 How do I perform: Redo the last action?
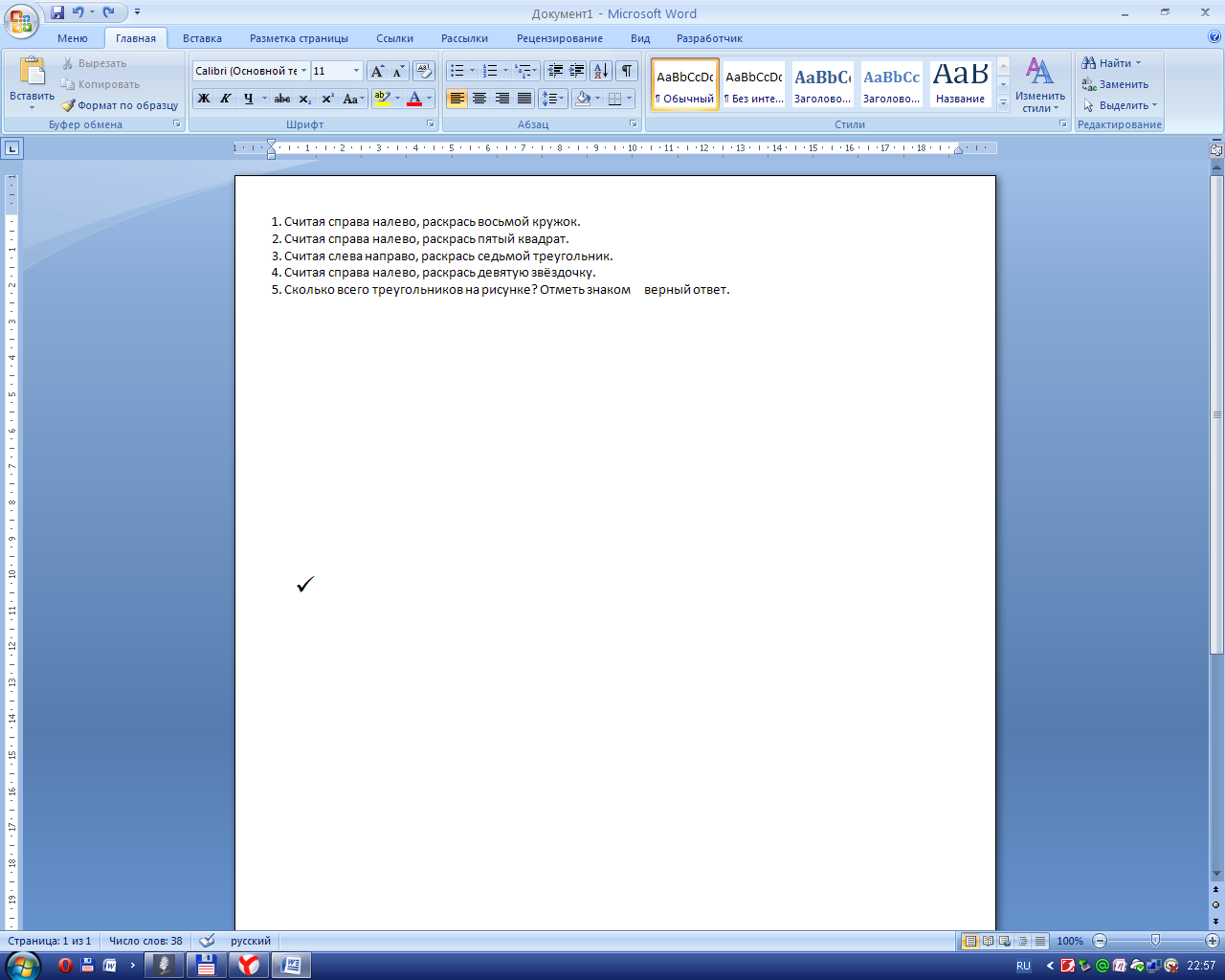109,12
